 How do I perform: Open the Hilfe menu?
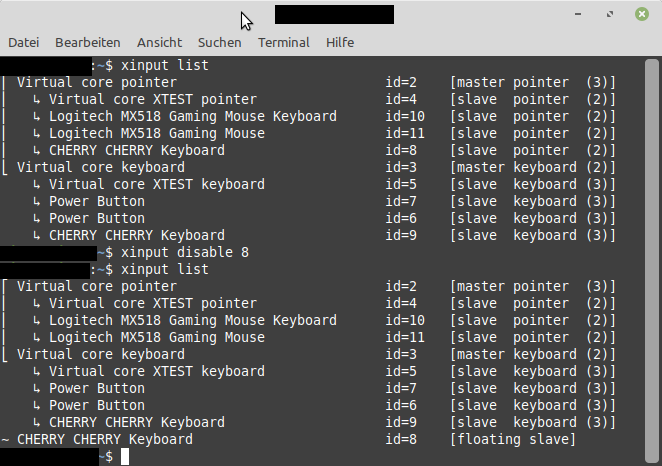340,42
